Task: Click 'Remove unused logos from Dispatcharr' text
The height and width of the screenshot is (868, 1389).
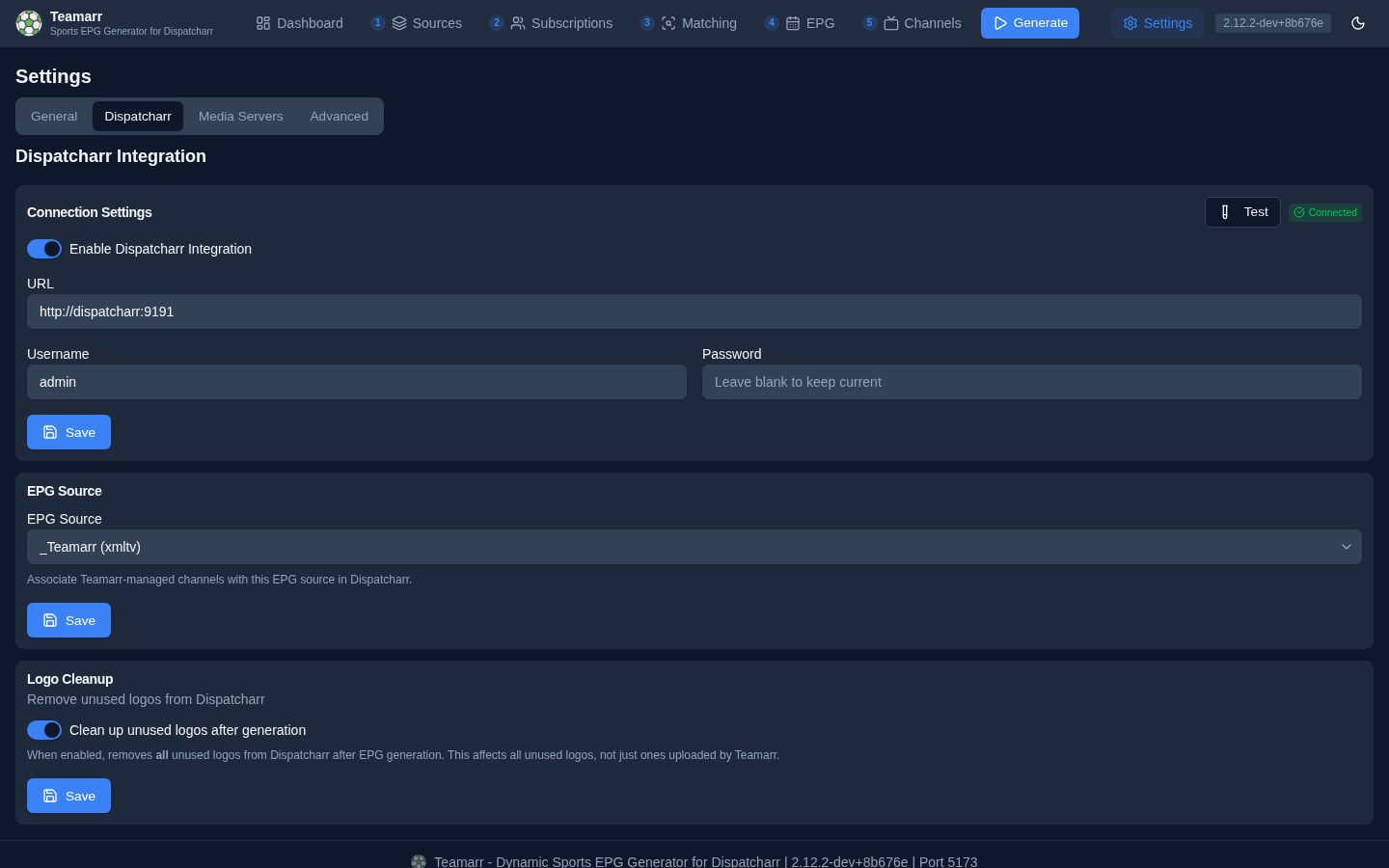Action: (146, 699)
